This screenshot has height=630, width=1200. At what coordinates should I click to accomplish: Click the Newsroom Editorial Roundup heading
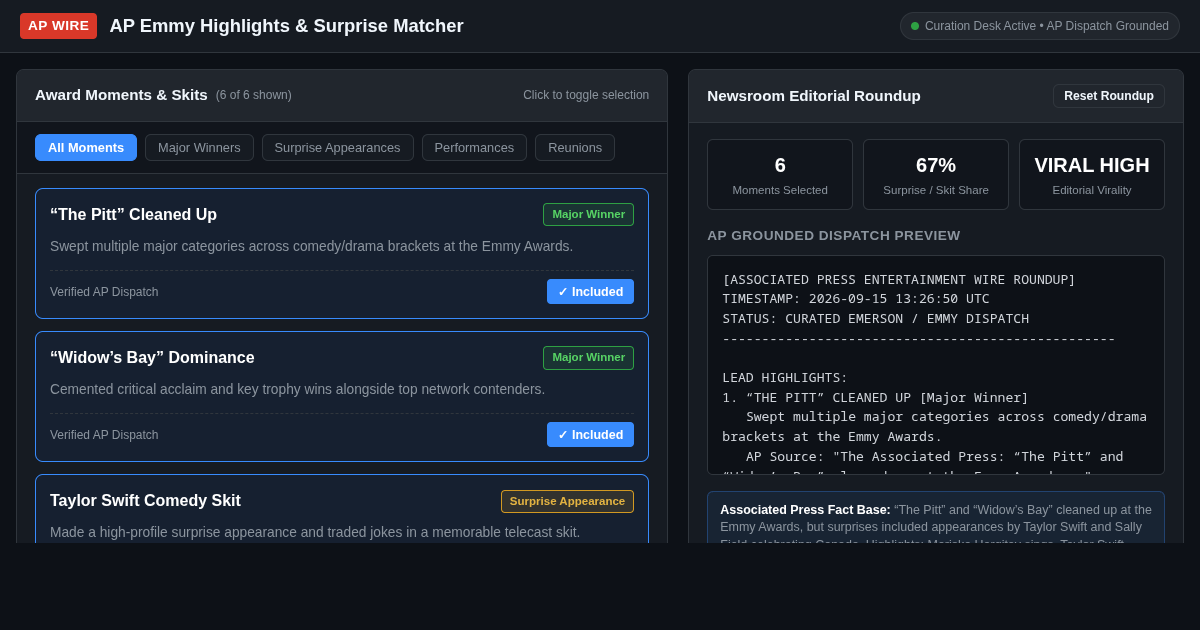click(x=814, y=96)
